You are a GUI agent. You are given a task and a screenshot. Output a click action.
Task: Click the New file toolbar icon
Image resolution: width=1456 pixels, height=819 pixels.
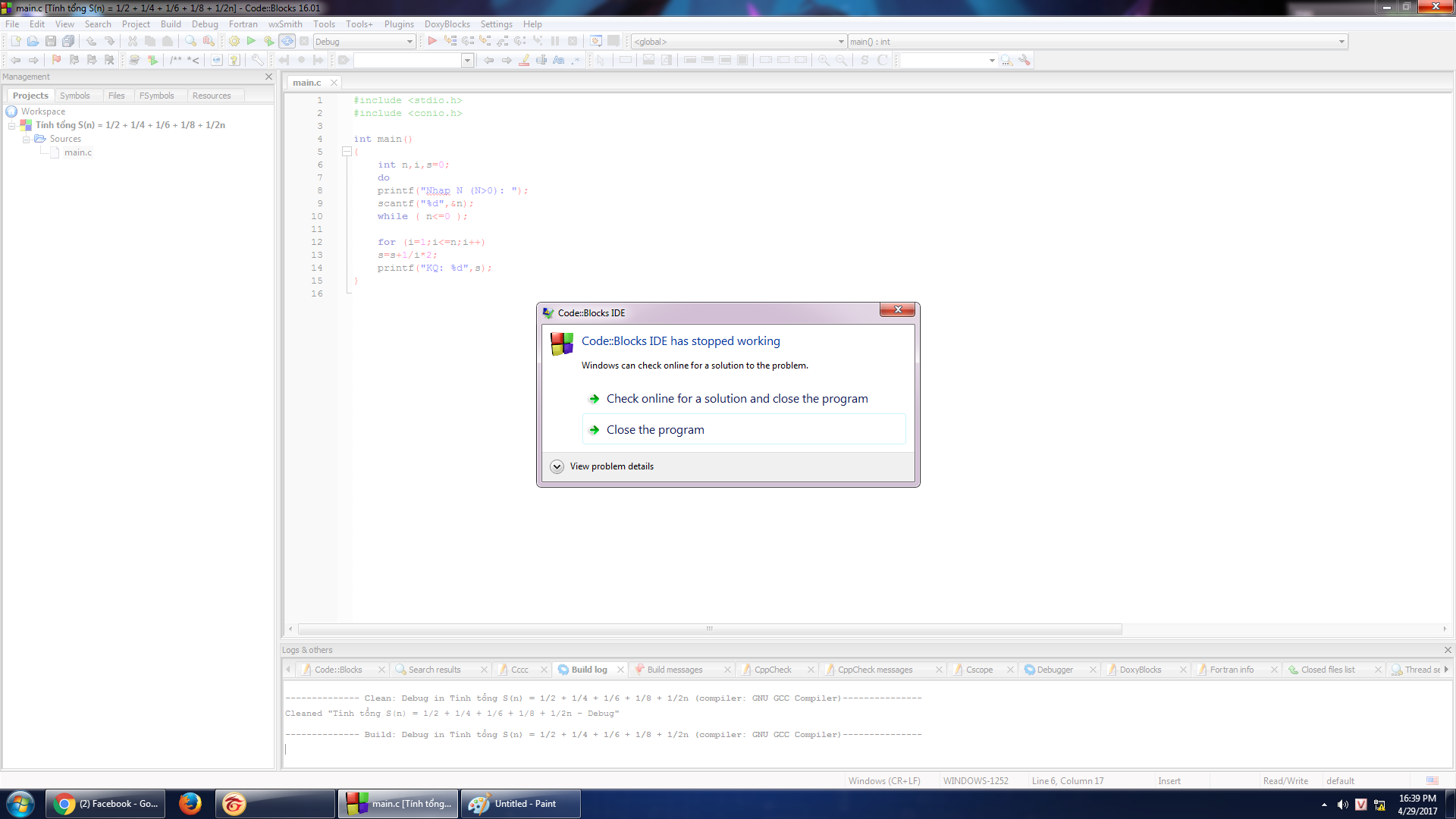pyautogui.click(x=15, y=41)
